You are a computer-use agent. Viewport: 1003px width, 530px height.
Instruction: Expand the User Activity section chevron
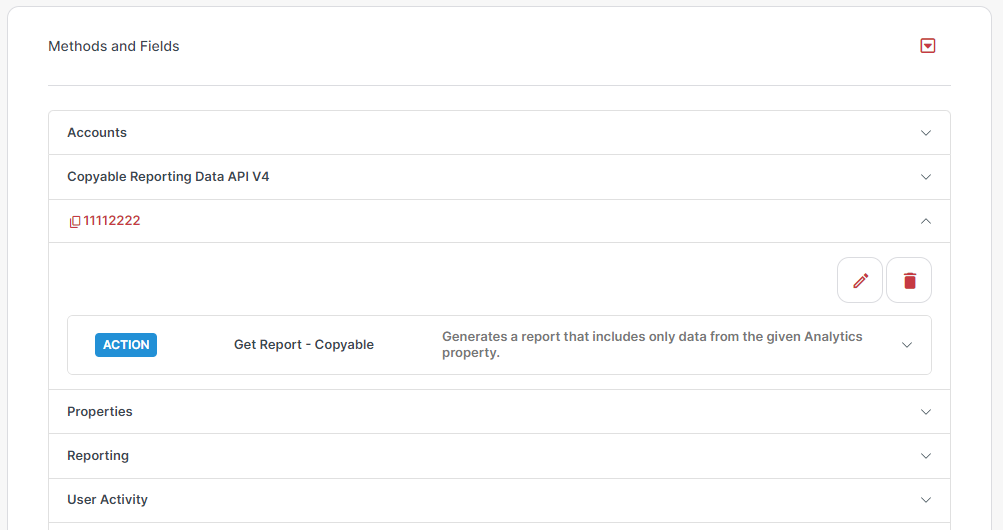click(x=926, y=500)
